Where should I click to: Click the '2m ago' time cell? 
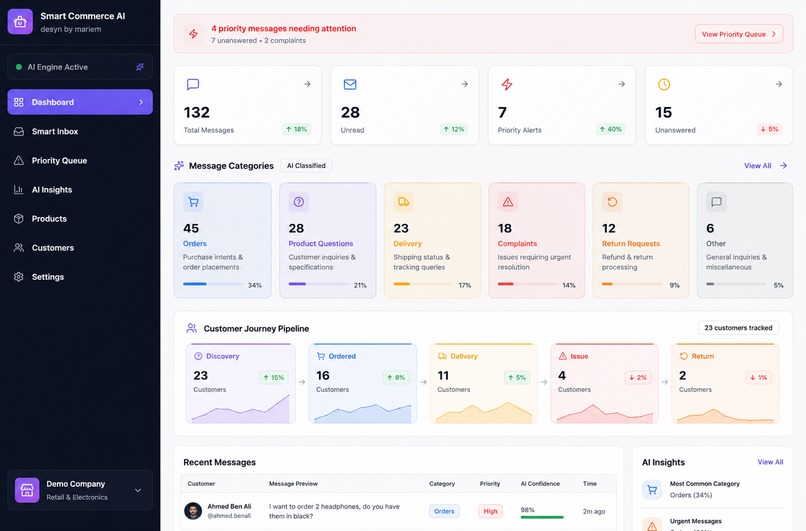click(594, 511)
